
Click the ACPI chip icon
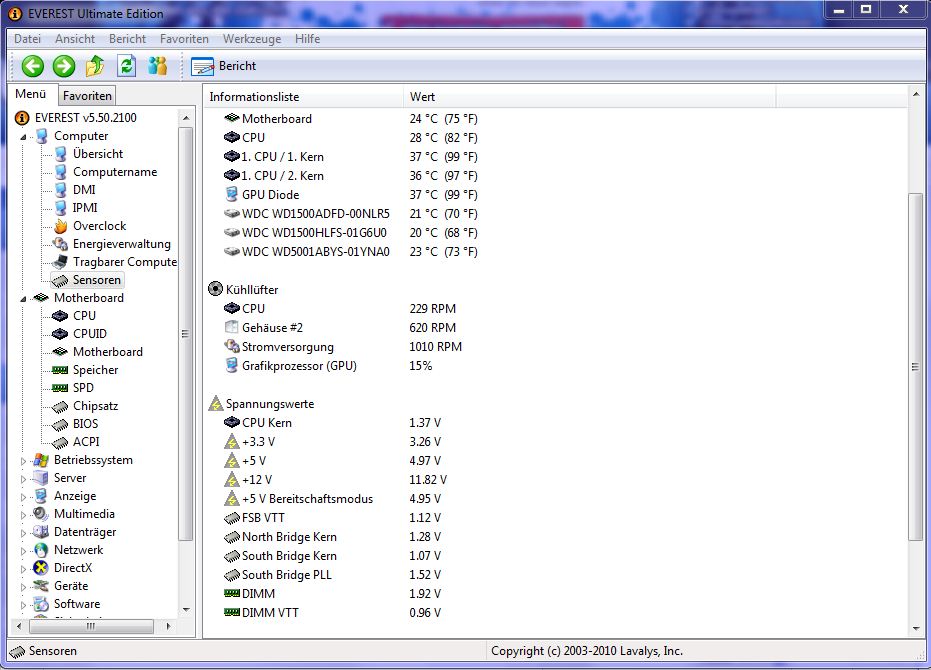pyautogui.click(x=61, y=442)
